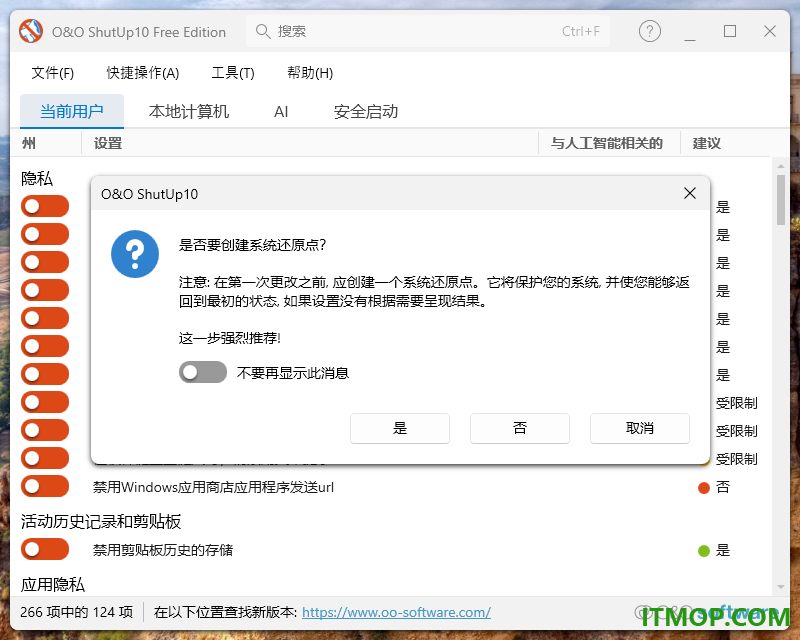
Task: Click the 是否要创建系统还原点? dialog question text
Action: pos(252,245)
